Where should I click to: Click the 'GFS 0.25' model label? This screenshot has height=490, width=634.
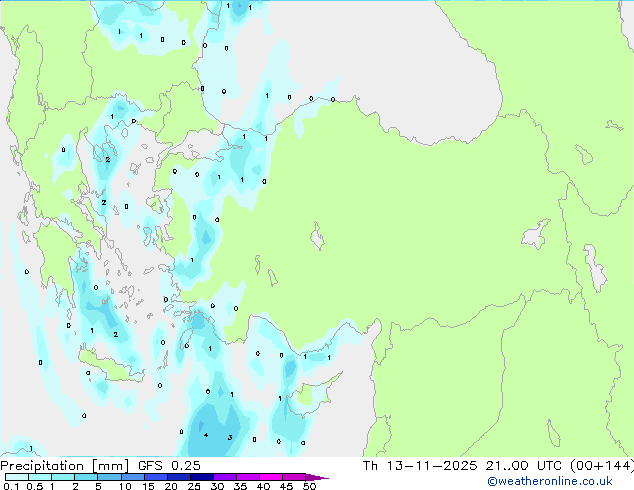click(x=169, y=466)
